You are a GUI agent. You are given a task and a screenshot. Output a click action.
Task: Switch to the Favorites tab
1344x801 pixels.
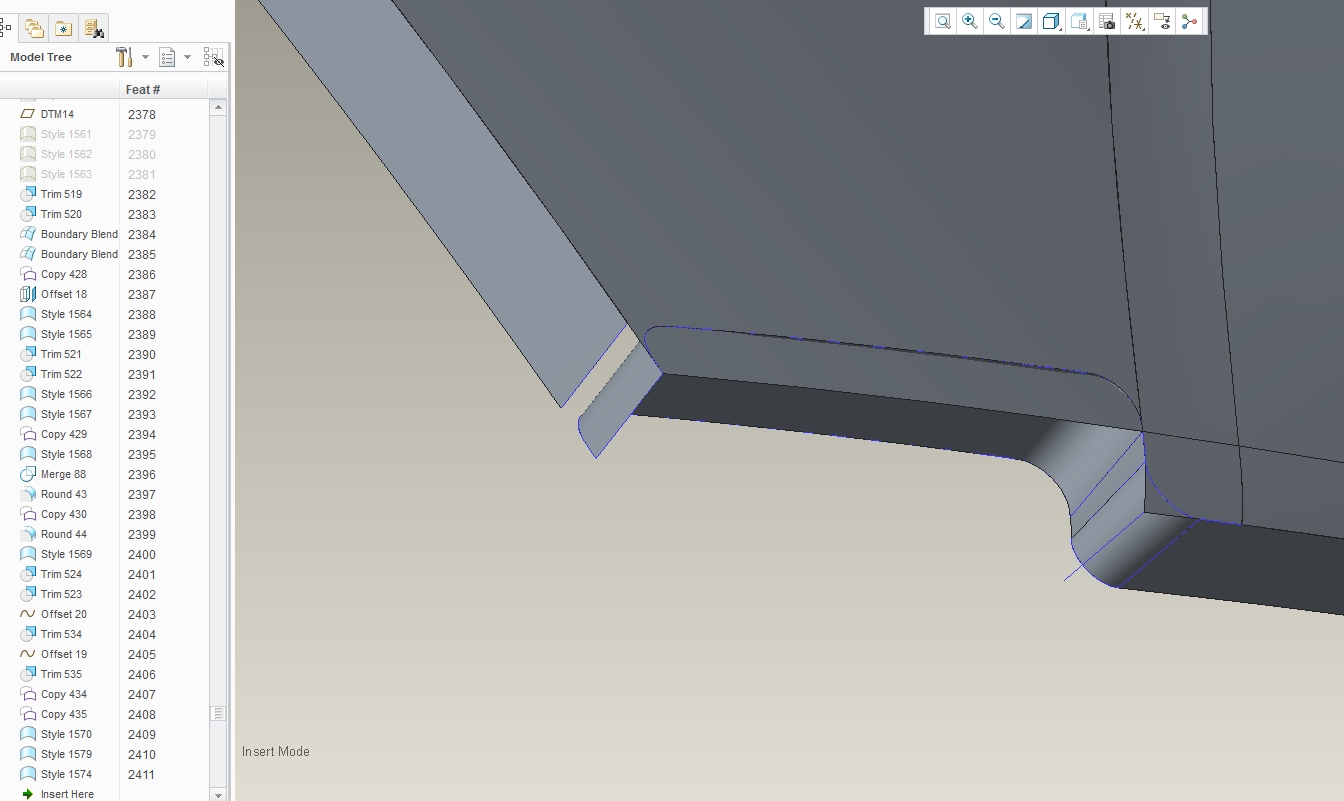63,28
